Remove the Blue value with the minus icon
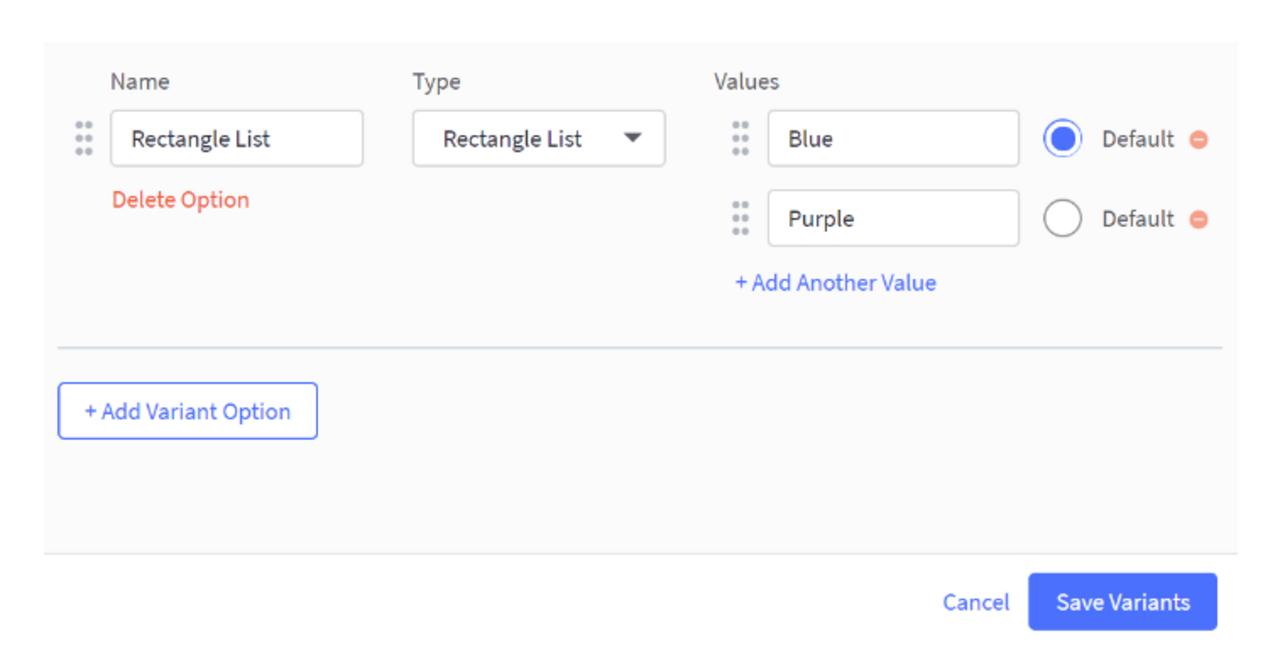 tap(1198, 140)
